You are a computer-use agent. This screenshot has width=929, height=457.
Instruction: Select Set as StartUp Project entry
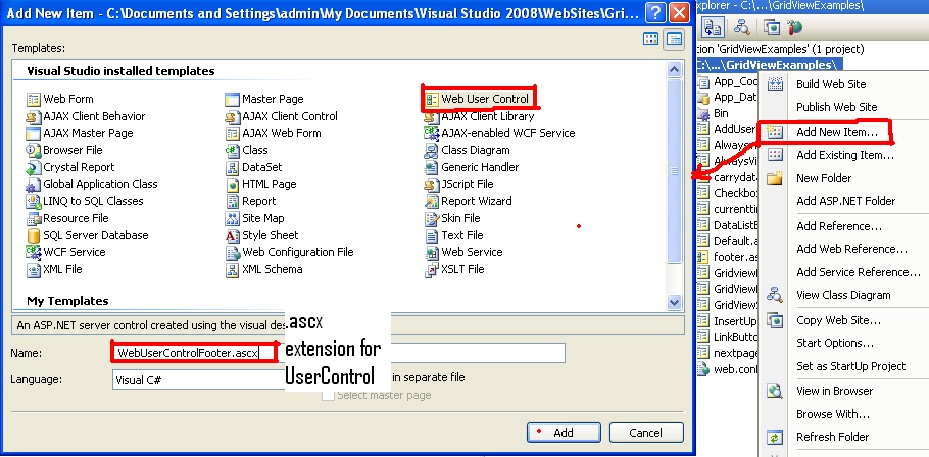[x=851, y=366]
